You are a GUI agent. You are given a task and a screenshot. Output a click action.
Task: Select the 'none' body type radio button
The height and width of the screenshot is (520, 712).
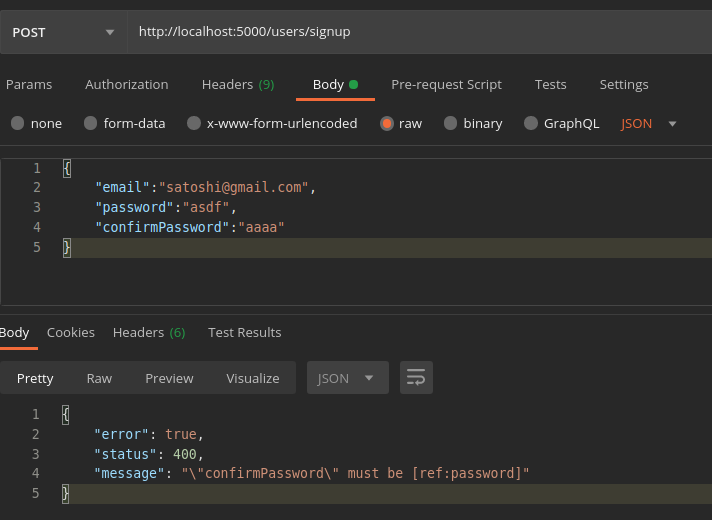click(x=18, y=124)
